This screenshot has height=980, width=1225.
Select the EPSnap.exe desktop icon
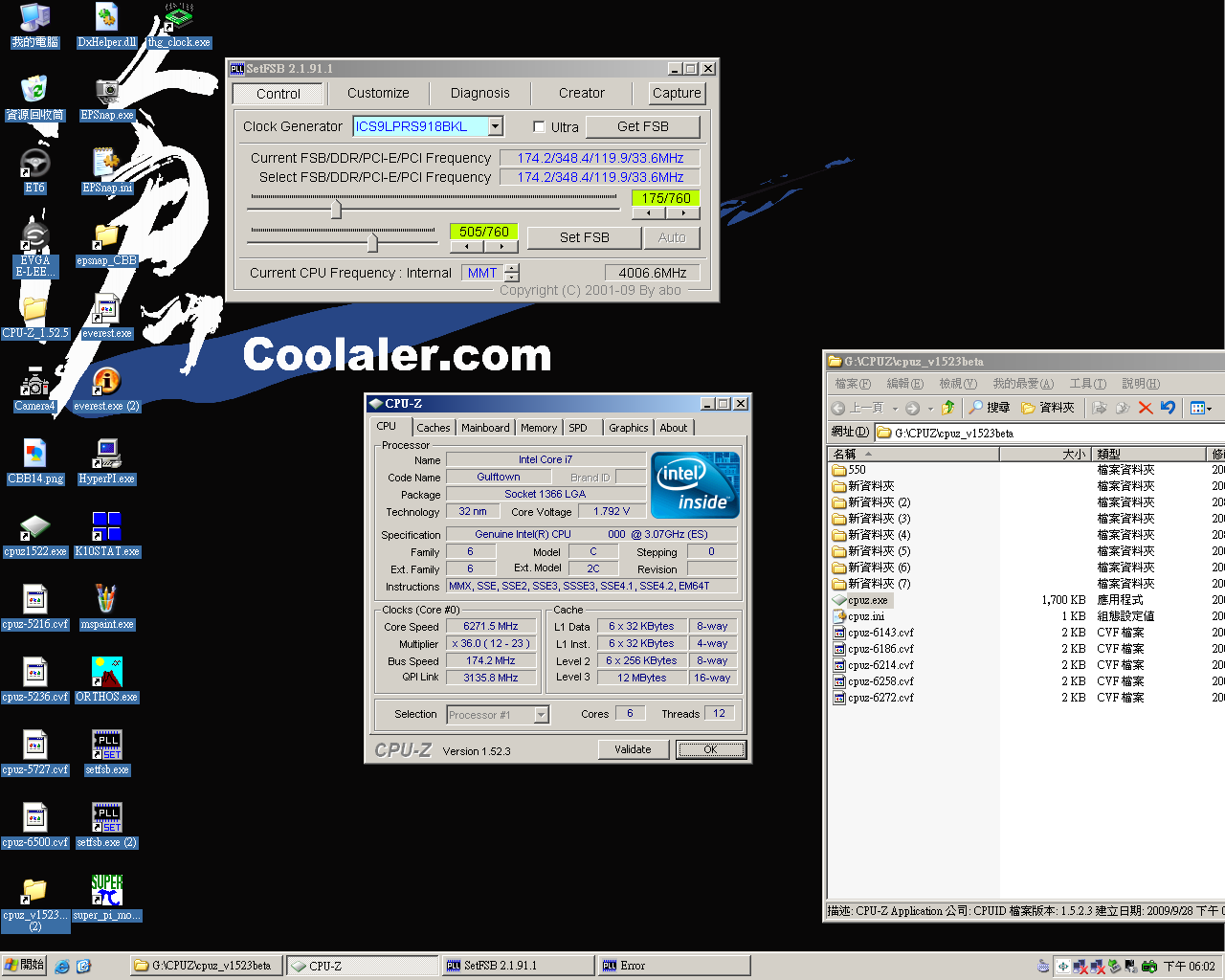tap(107, 99)
